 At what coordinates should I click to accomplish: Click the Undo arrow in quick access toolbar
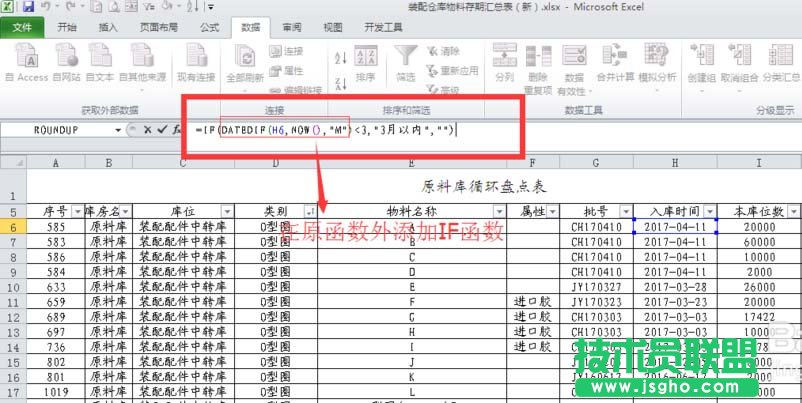[45, 7]
